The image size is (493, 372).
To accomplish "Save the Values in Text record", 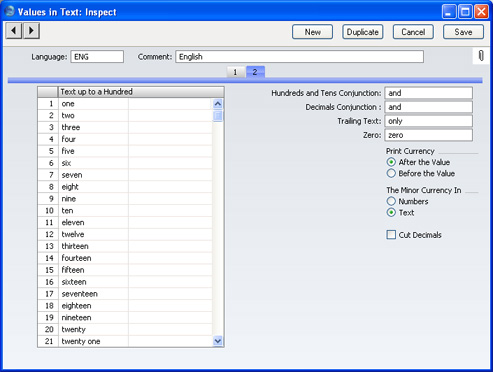I will pyautogui.click(x=463, y=32).
